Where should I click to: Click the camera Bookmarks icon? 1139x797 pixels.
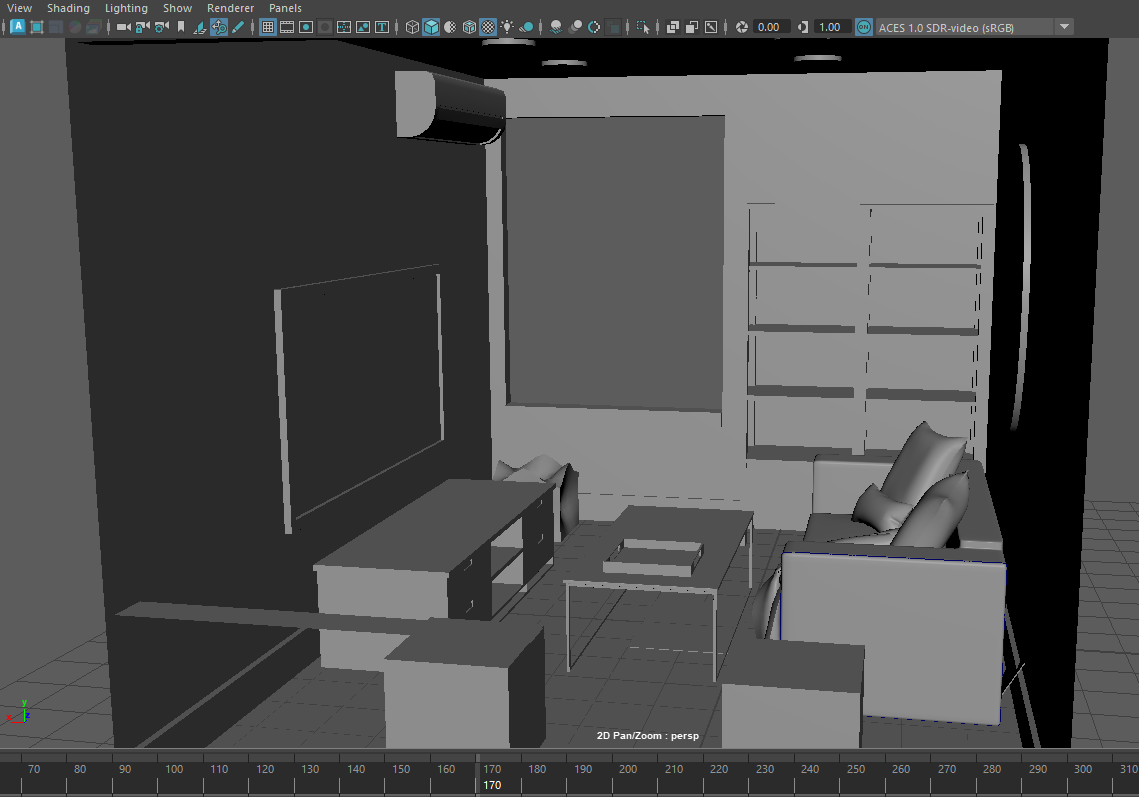click(x=181, y=27)
